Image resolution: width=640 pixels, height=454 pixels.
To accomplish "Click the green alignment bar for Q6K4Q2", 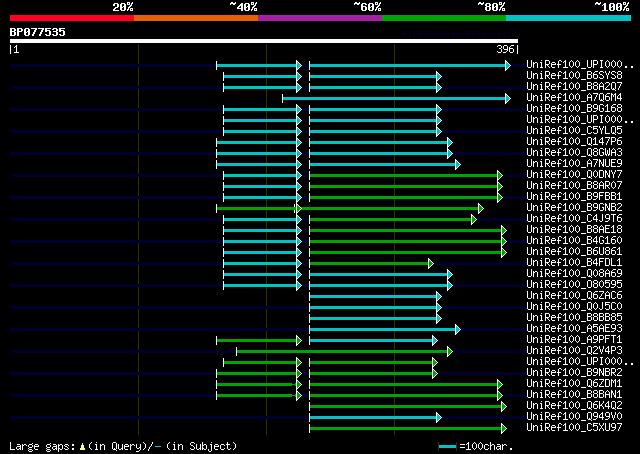I will click(408, 407).
